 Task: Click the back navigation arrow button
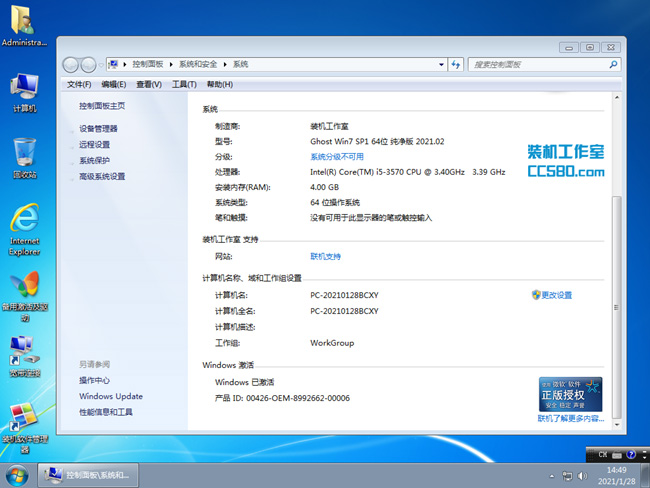(71, 65)
